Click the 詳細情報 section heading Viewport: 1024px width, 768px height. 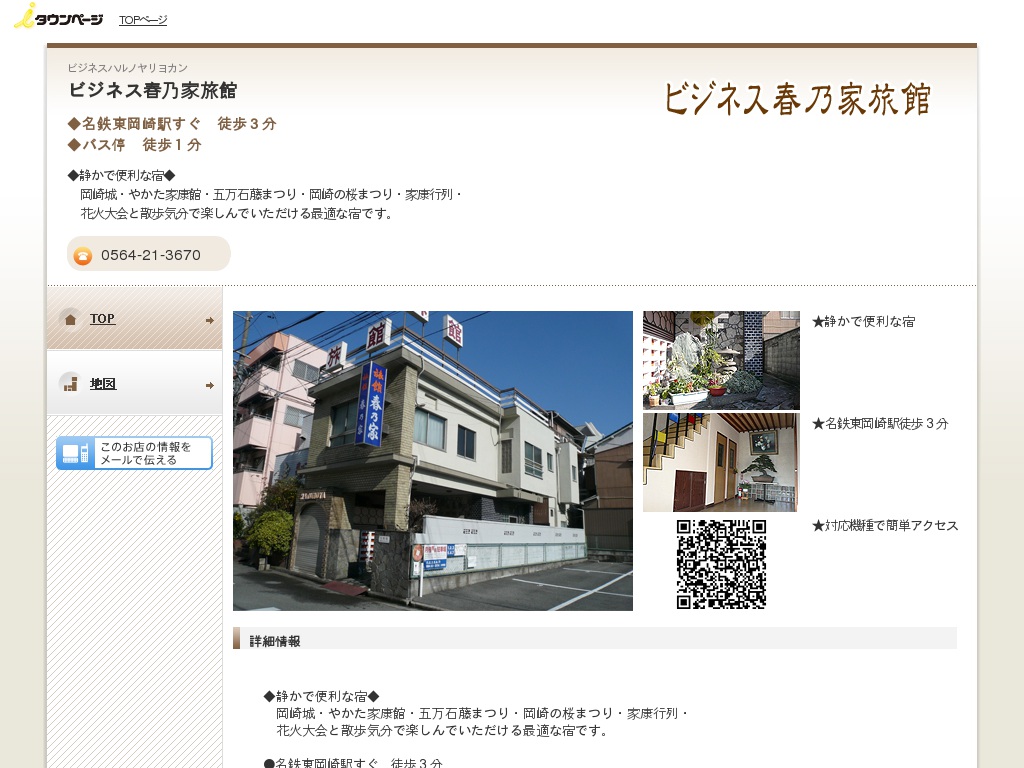tap(275, 641)
